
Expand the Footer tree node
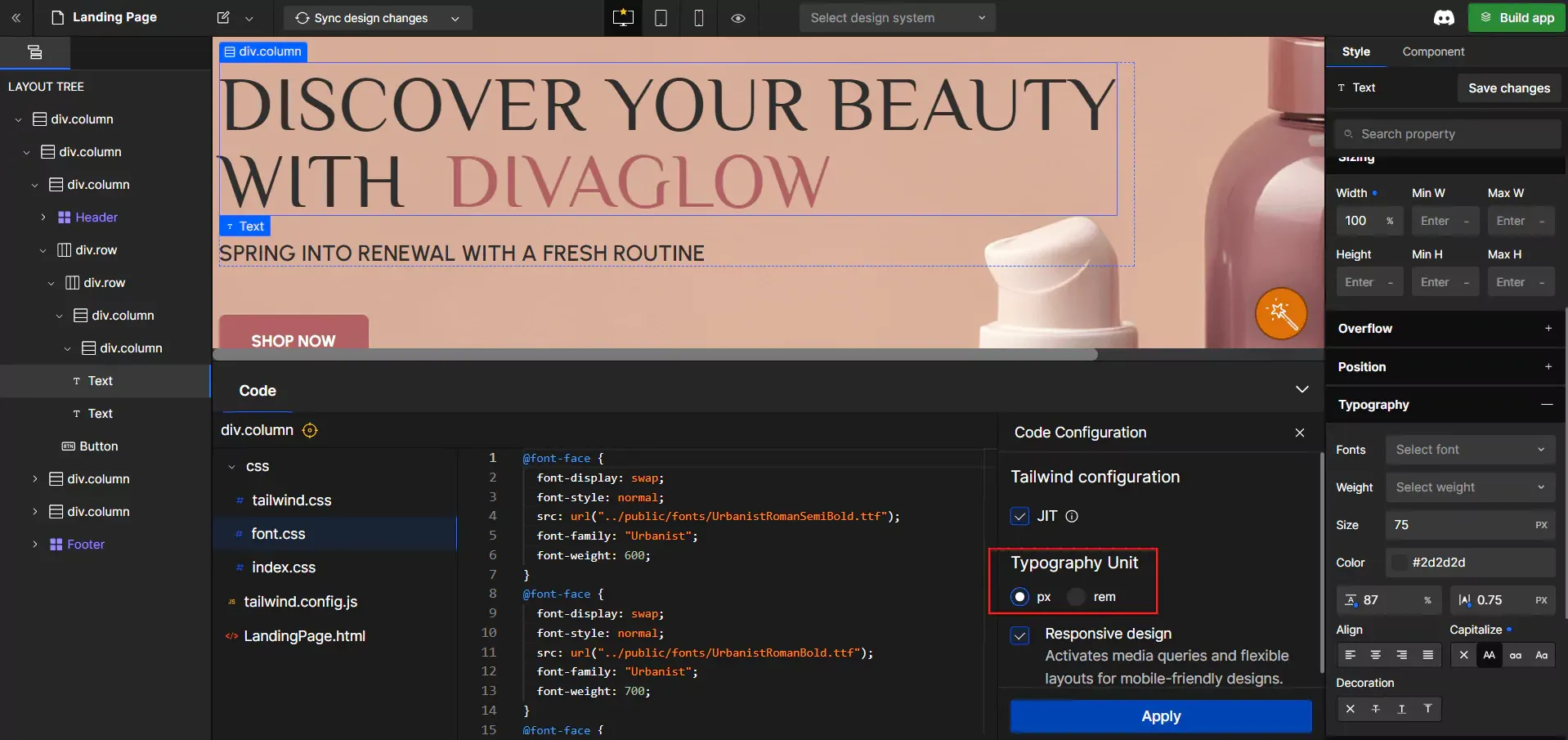34,544
